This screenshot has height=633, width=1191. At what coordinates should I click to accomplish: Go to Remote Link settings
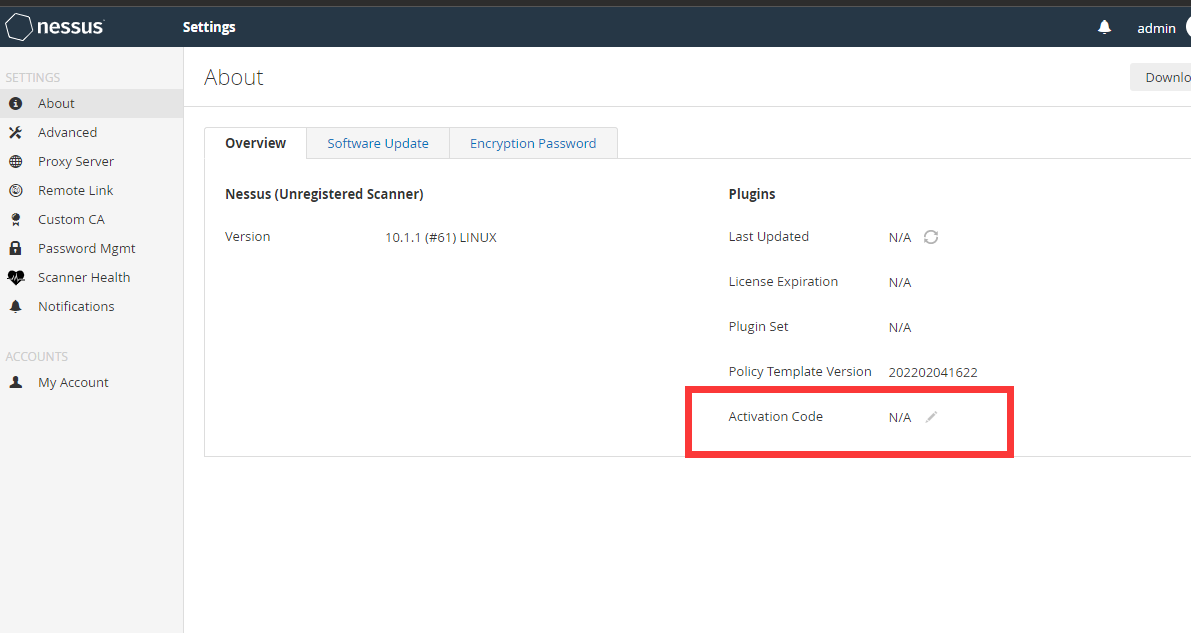[91, 191]
